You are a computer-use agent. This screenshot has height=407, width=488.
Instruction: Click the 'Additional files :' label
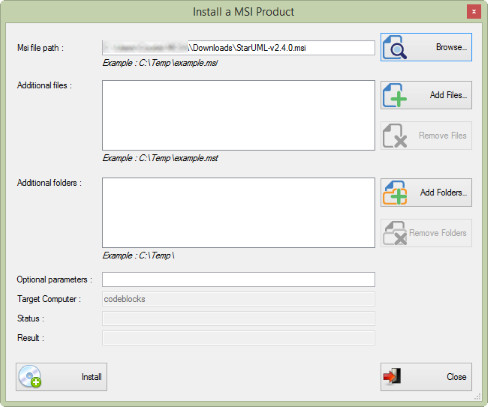coord(44,85)
